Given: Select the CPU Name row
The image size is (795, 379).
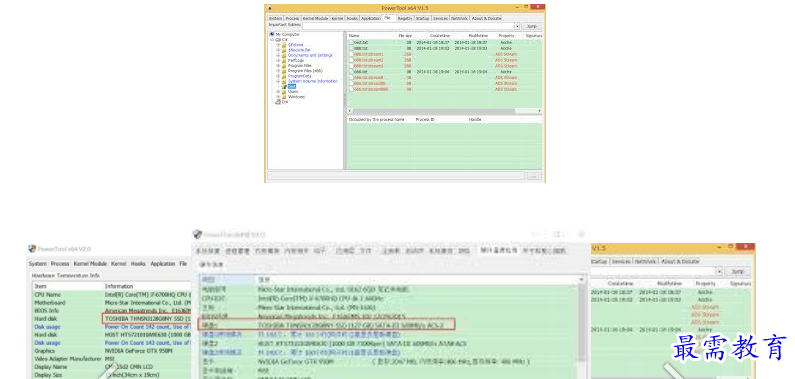Looking at the screenshot, I should click(x=112, y=294).
